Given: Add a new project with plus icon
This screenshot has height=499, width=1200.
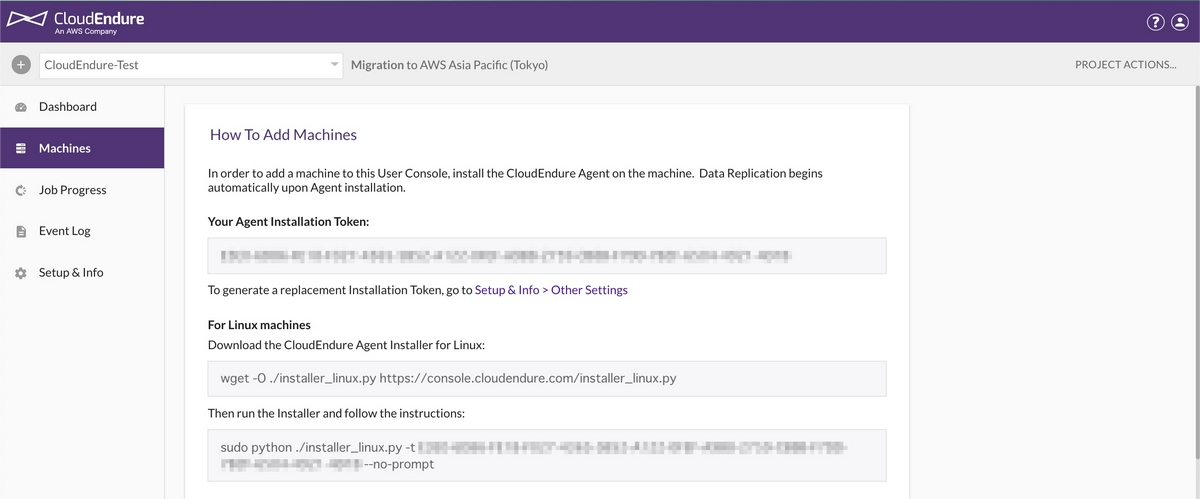Looking at the screenshot, I should pyautogui.click(x=21, y=65).
